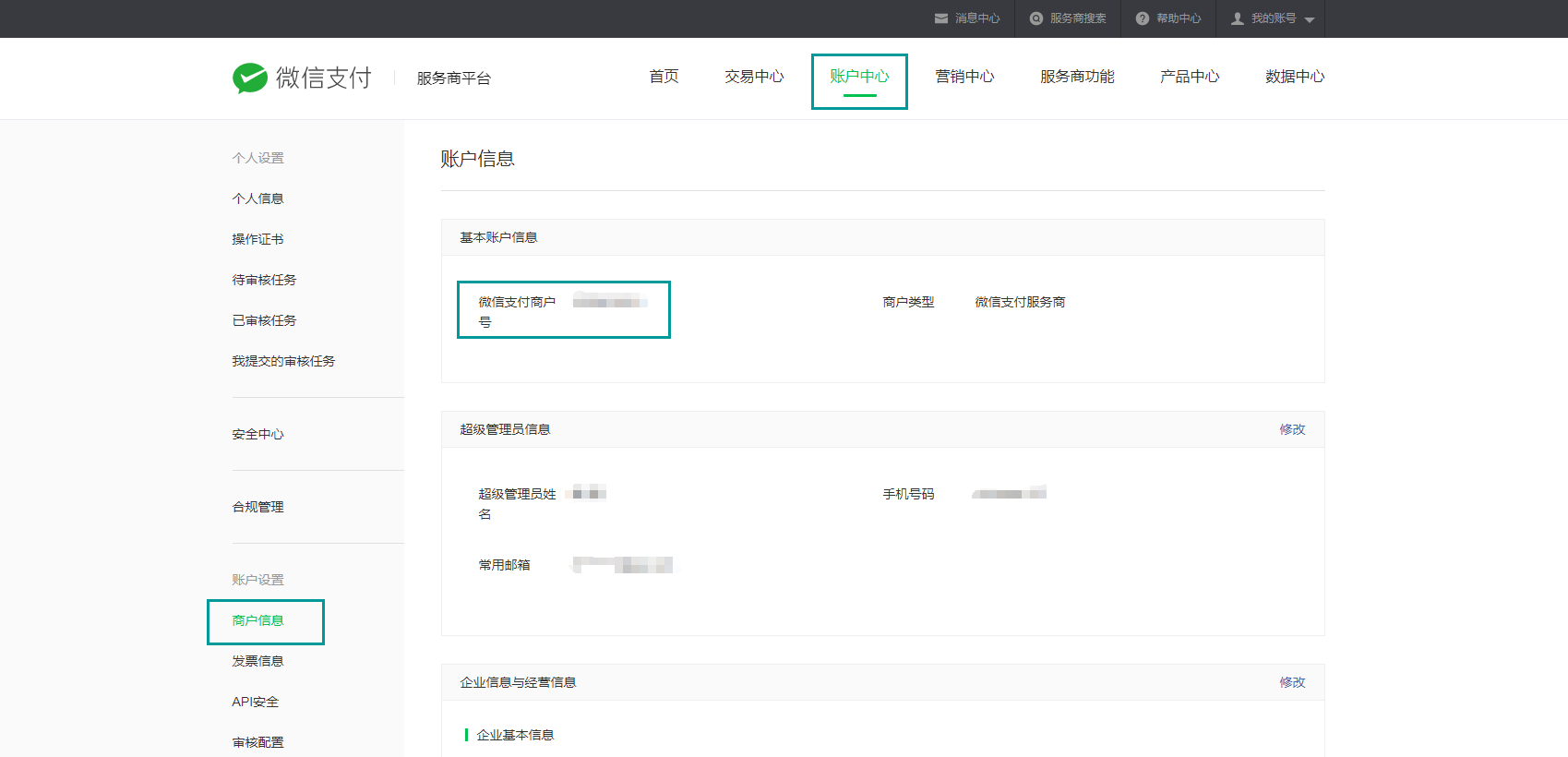This screenshot has height=757, width=1568.
Task: Click the 服务商平台 label
Action: tap(454, 78)
